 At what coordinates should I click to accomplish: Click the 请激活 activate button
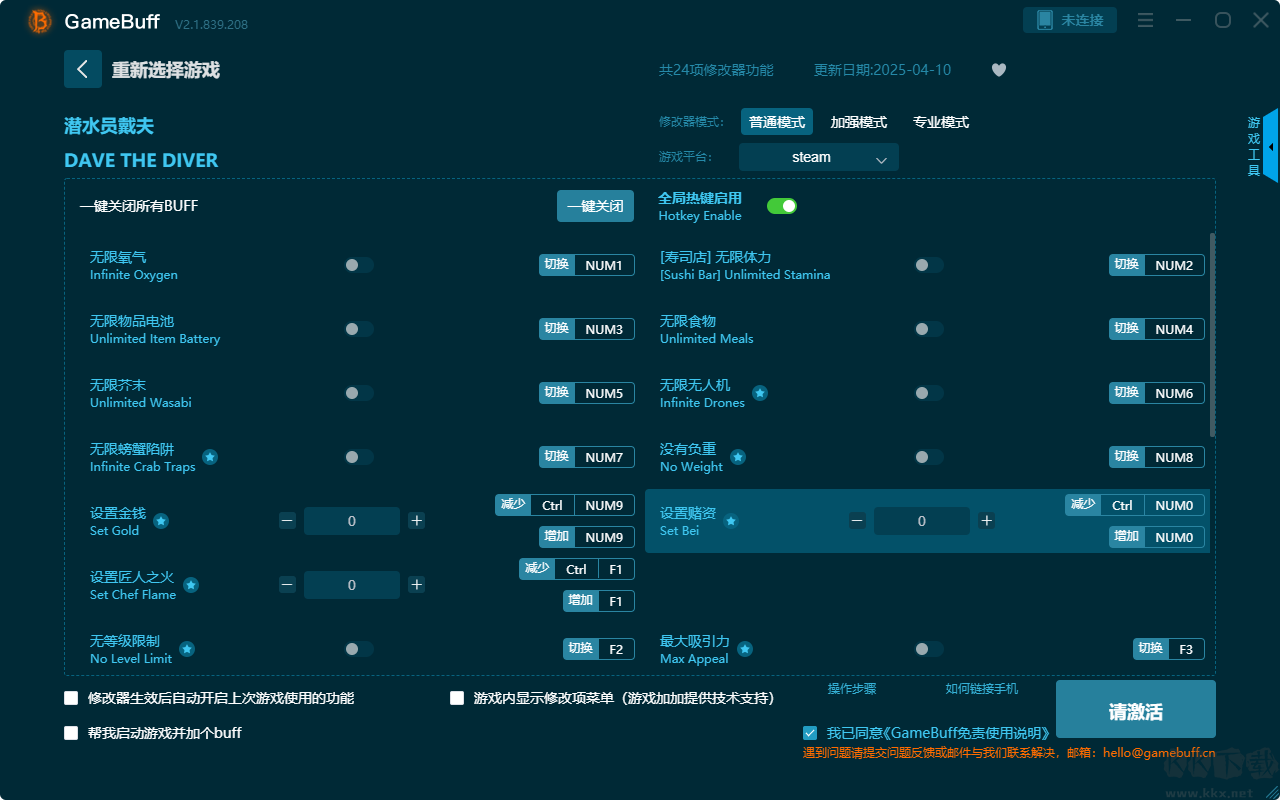(x=1136, y=710)
